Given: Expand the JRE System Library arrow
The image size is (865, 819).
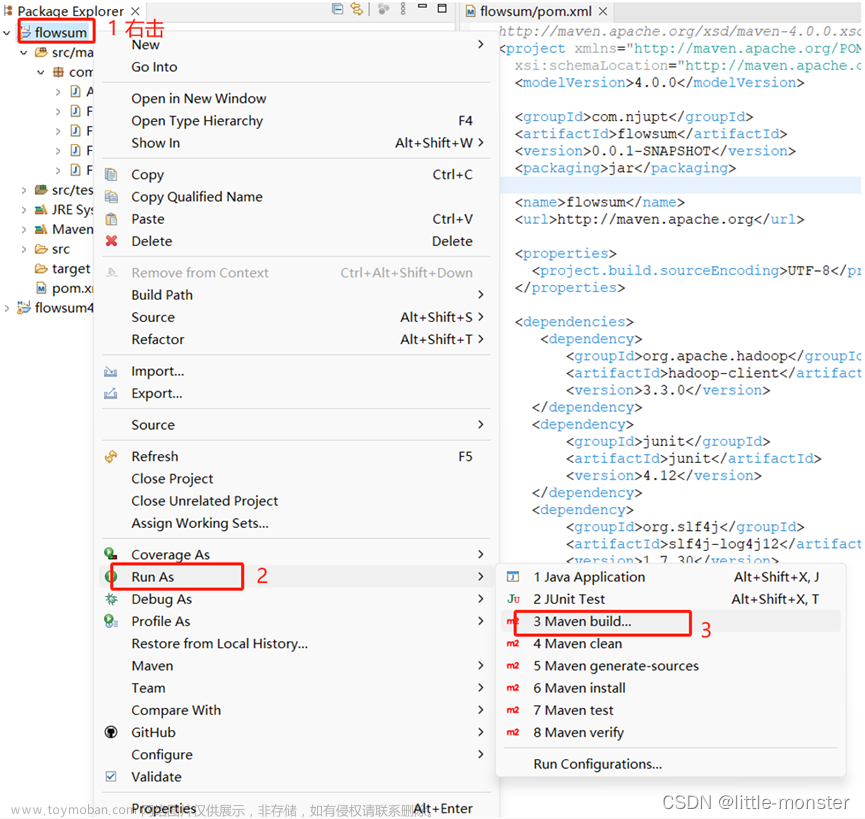Looking at the screenshot, I should click(24, 210).
